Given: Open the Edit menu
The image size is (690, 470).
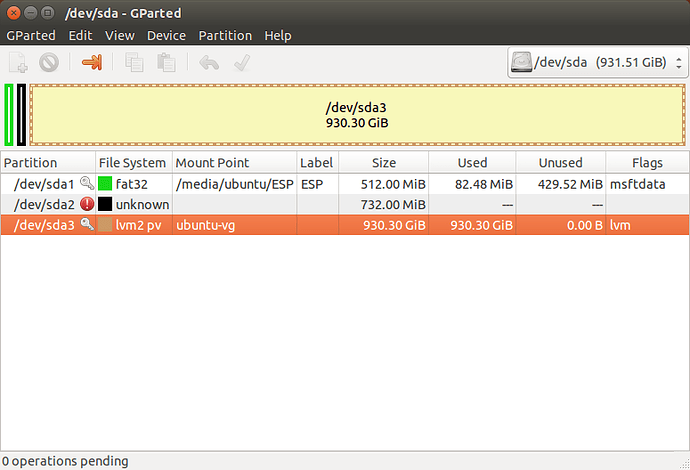Looking at the screenshot, I should tap(80, 35).
